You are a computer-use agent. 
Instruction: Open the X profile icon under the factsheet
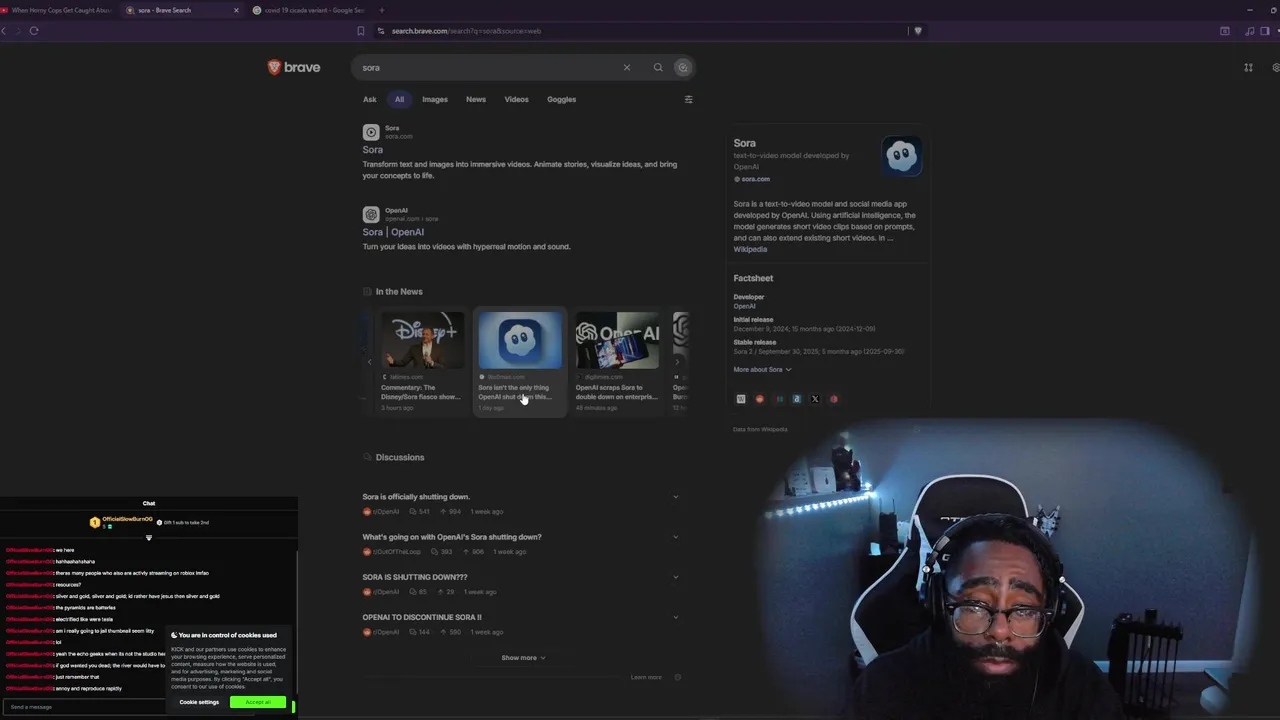click(815, 399)
